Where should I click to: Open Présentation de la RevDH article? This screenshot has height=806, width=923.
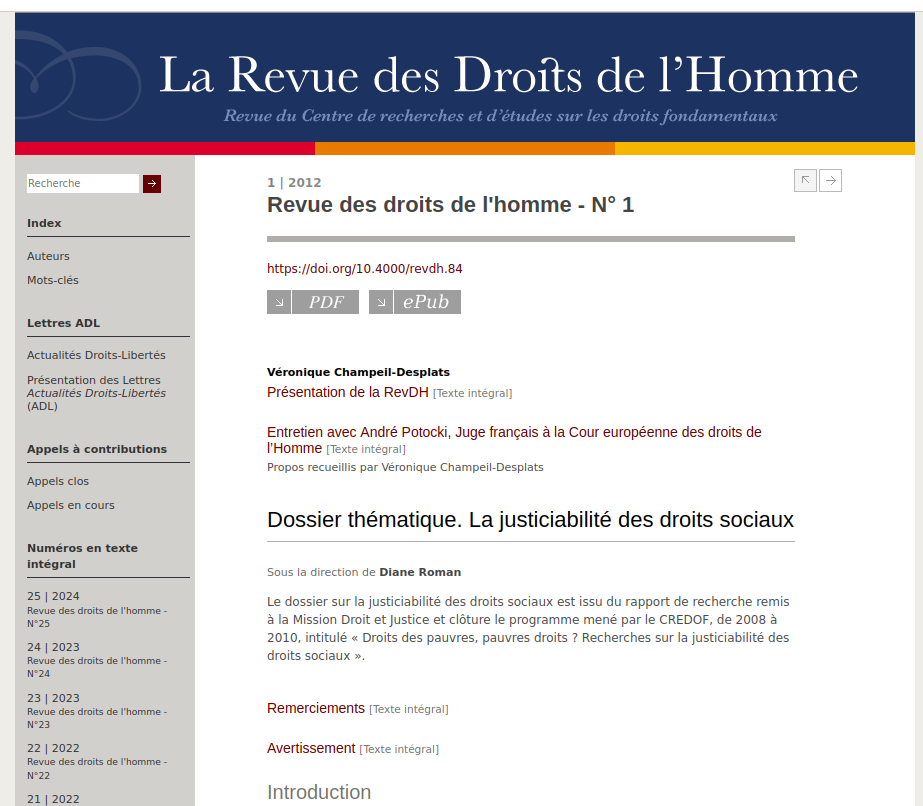(x=348, y=392)
